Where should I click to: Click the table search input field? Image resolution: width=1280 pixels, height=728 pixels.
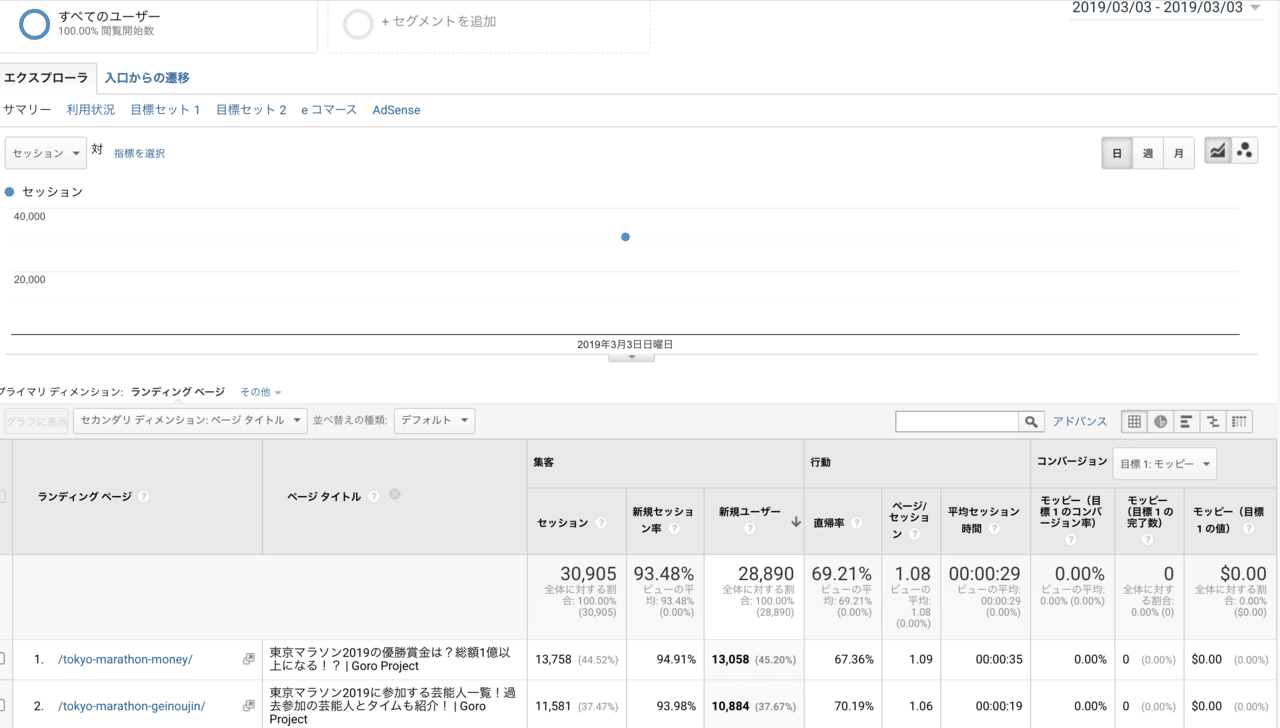pos(957,422)
